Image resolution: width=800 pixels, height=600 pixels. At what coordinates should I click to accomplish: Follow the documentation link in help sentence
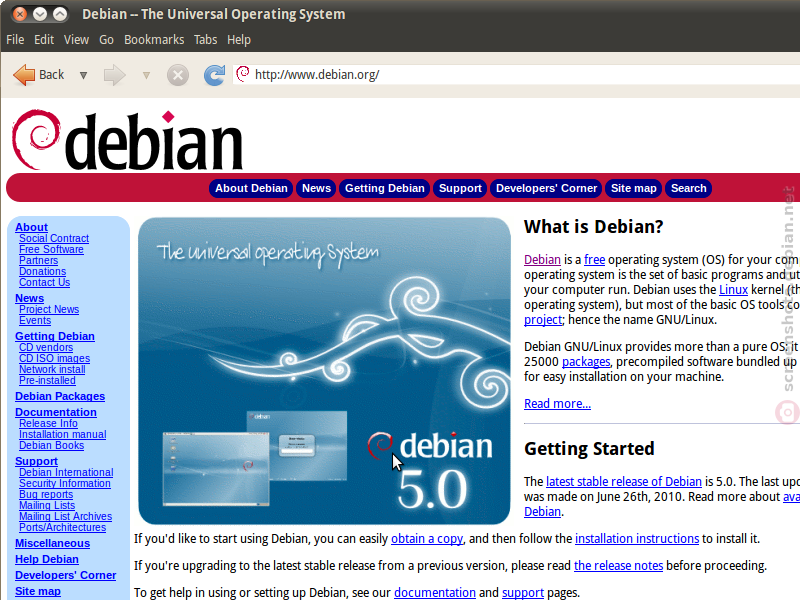[x=435, y=593]
